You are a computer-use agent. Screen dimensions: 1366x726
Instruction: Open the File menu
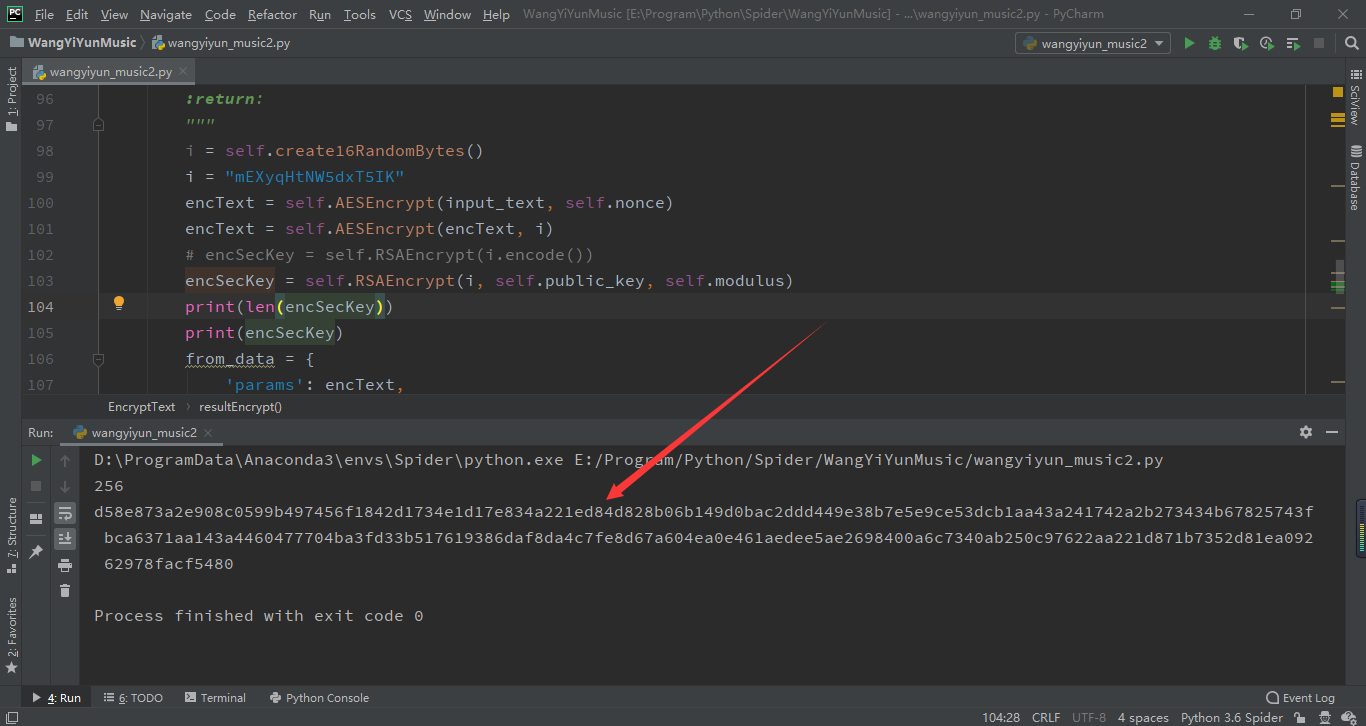(x=44, y=14)
